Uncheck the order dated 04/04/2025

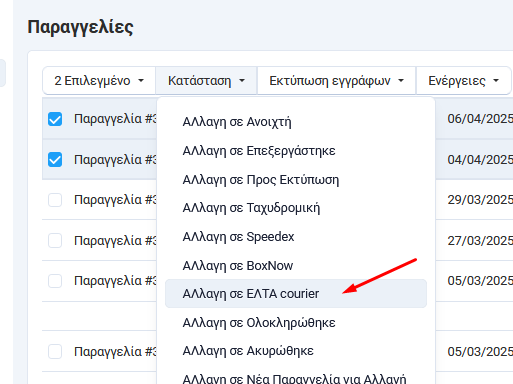(x=55, y=160)
